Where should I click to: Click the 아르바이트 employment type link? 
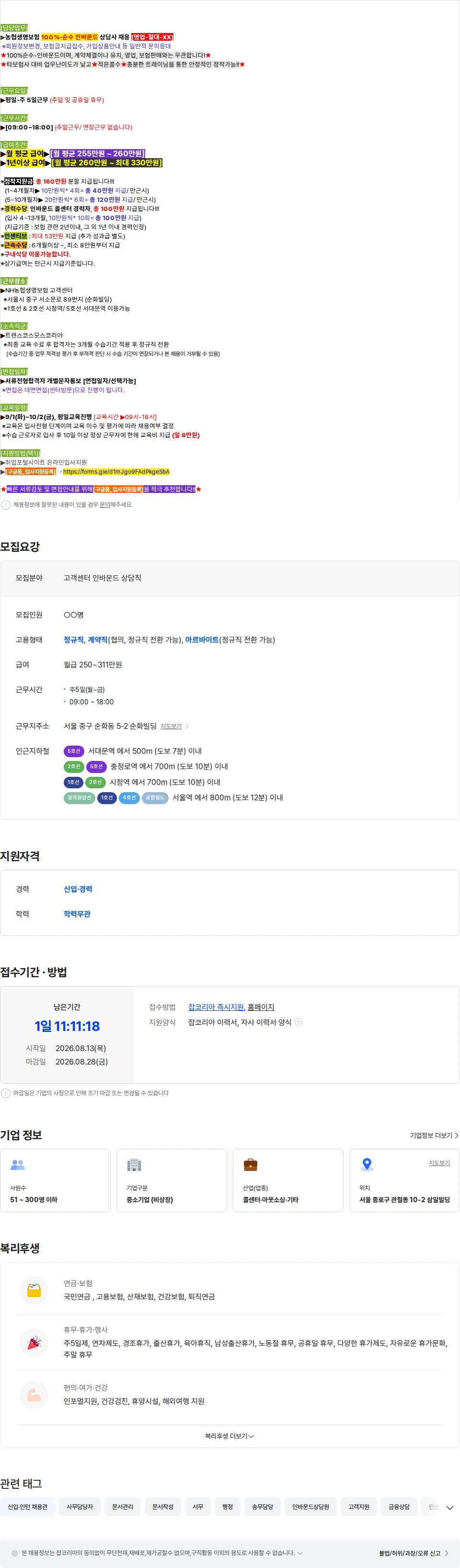(202, 640)
